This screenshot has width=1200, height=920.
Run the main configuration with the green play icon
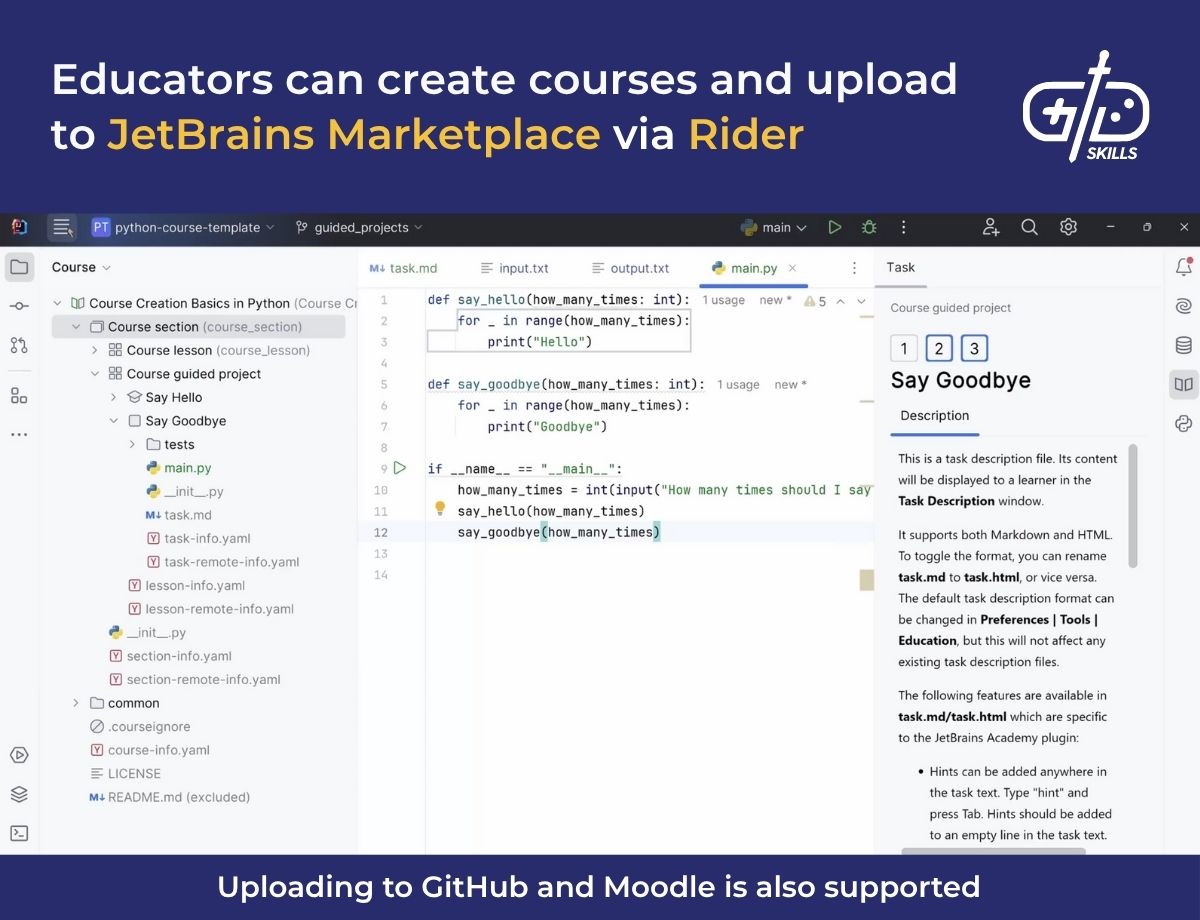click(x=835, y=227)
